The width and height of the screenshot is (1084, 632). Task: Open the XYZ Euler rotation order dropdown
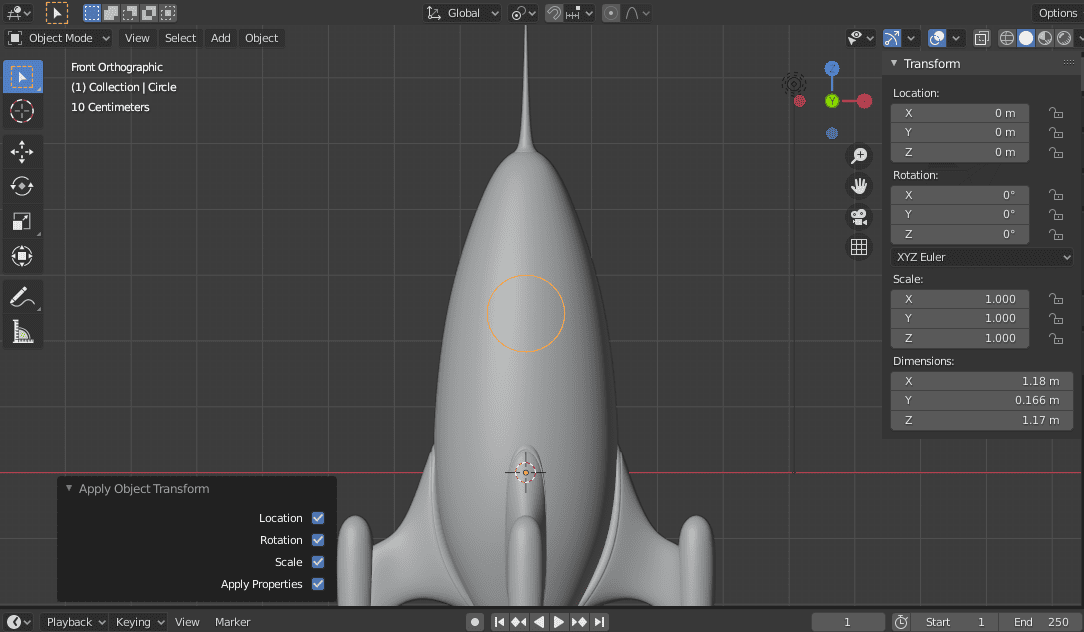pyautogui.click(x=982, y=257)
